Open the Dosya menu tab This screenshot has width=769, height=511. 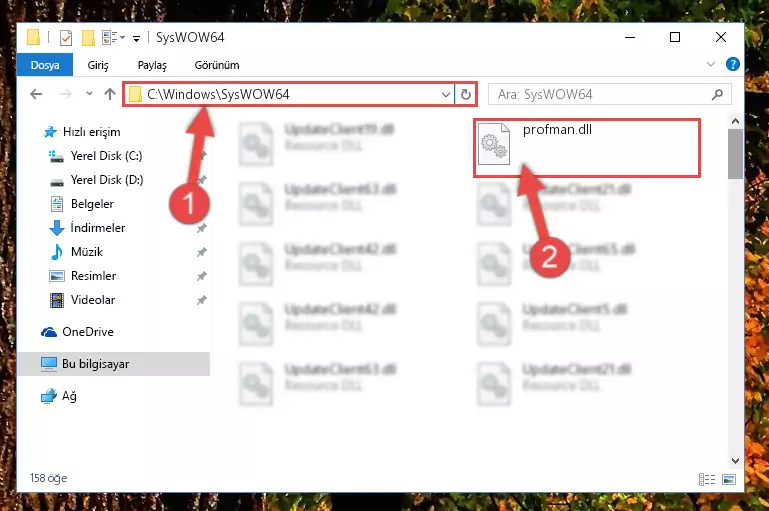[45, 65]
